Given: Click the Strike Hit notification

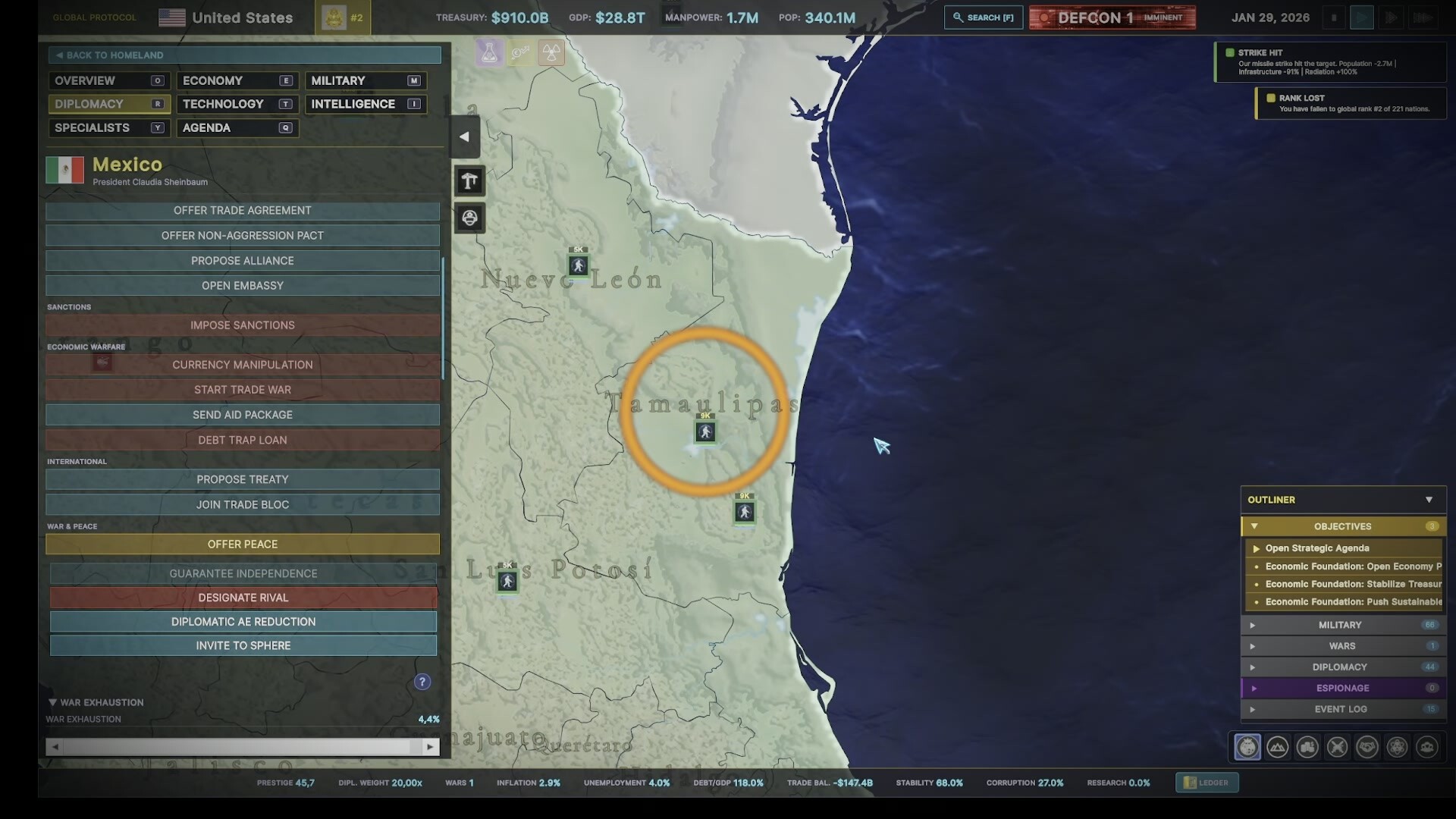Looking at the screenshot, I should (1331, 62).
